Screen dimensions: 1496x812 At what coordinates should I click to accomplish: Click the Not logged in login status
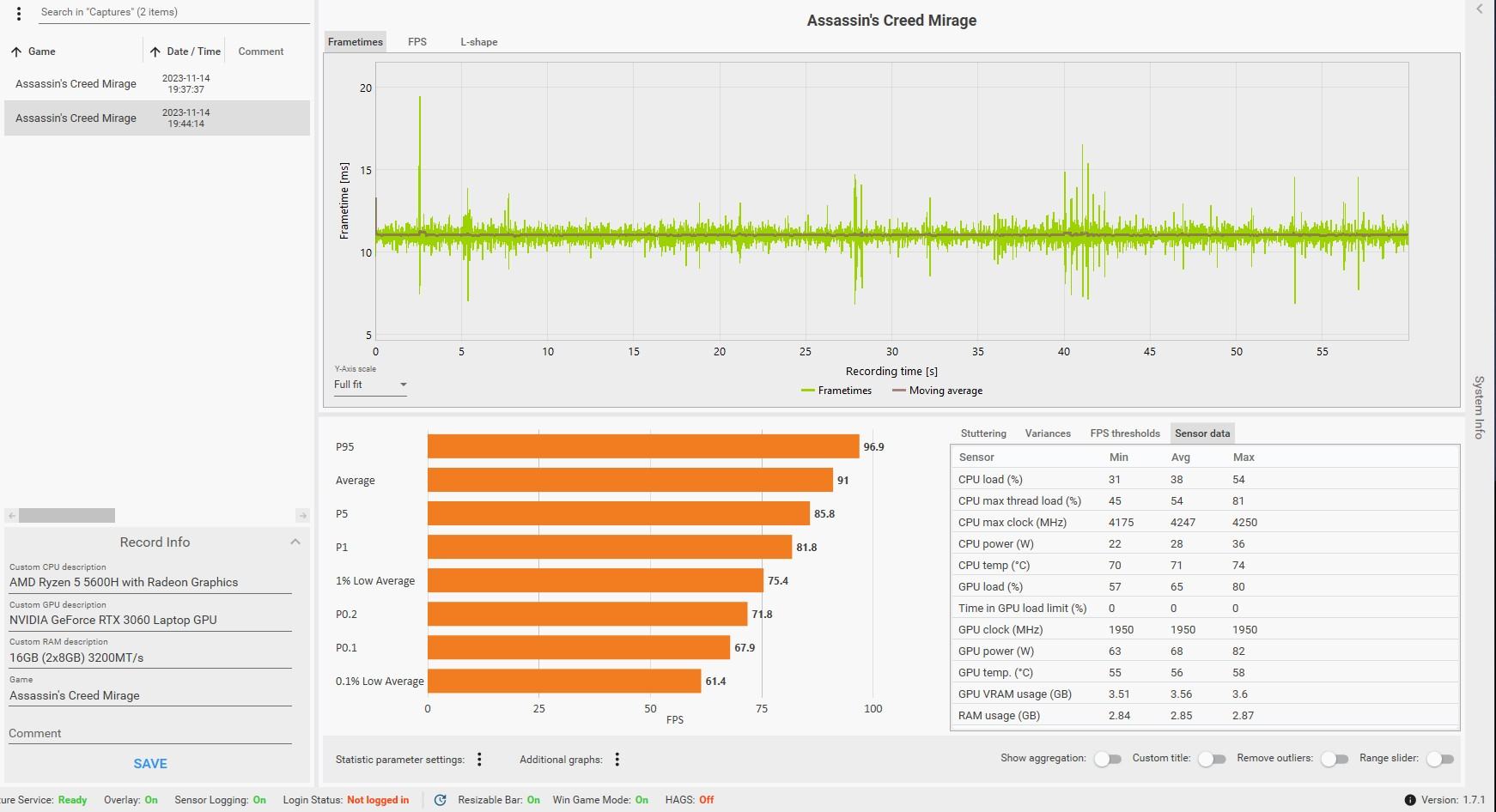[378, 800]
